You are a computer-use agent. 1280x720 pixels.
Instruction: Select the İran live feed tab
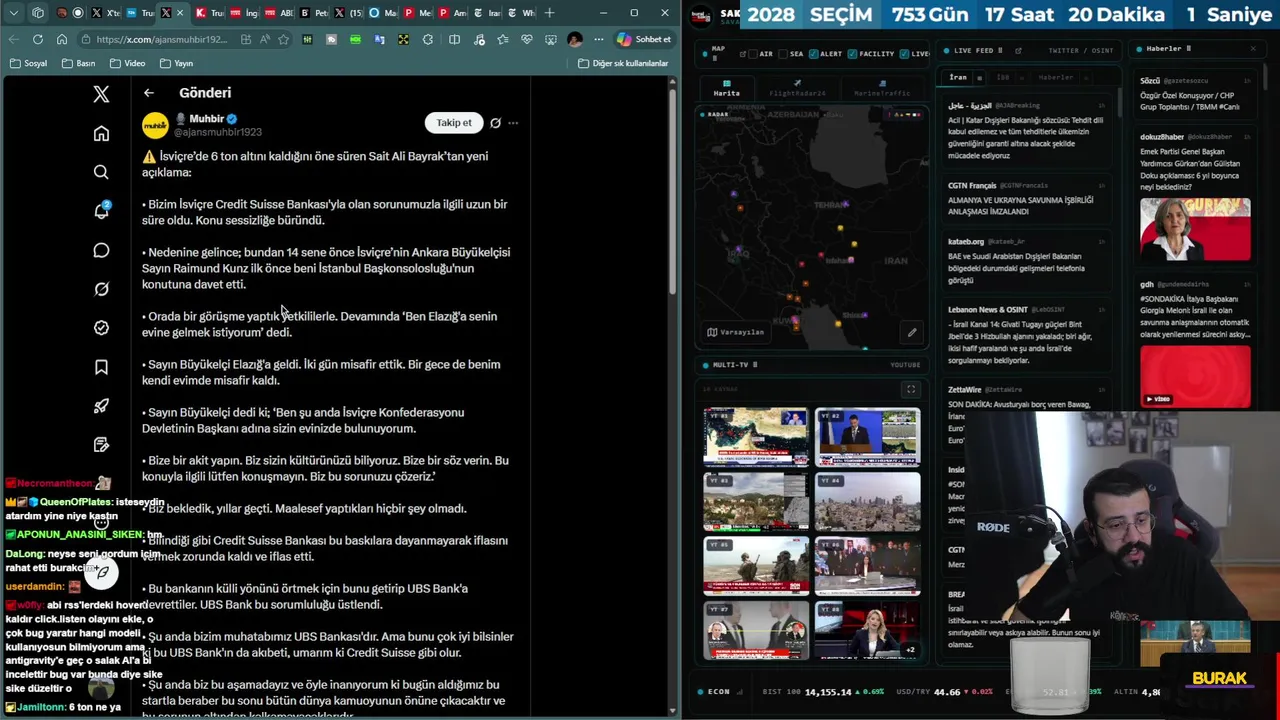coord(958,77)
